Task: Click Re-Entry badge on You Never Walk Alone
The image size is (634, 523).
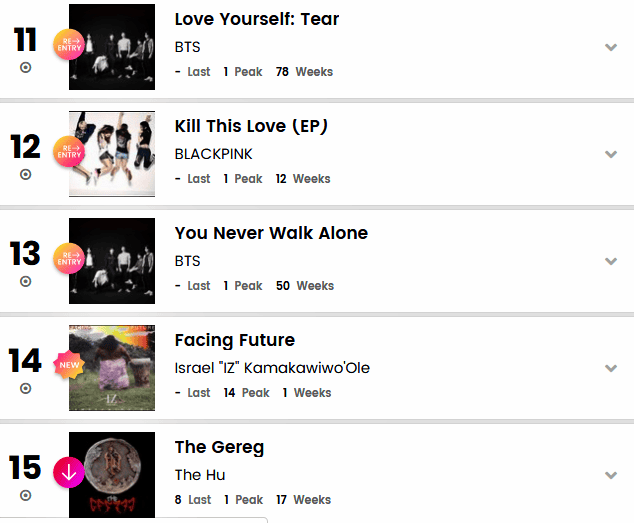Action: [70, 260]
